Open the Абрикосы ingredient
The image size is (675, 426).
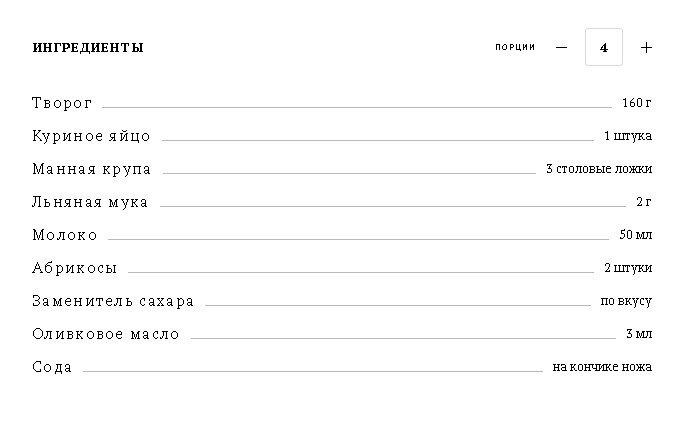[74, 268]
